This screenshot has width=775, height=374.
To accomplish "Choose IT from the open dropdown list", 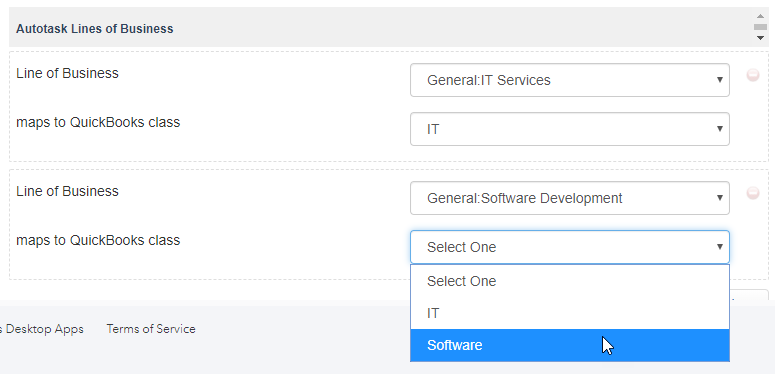I will point(570,313).
